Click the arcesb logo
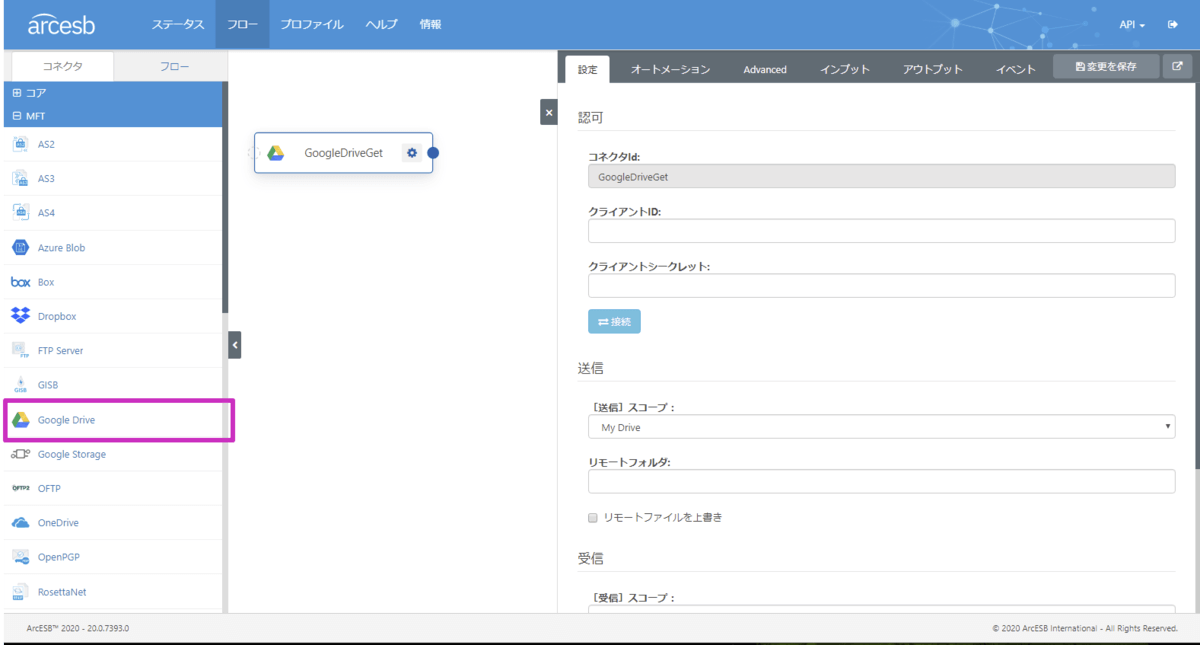The image size is (1200, 645). [60, 24]
